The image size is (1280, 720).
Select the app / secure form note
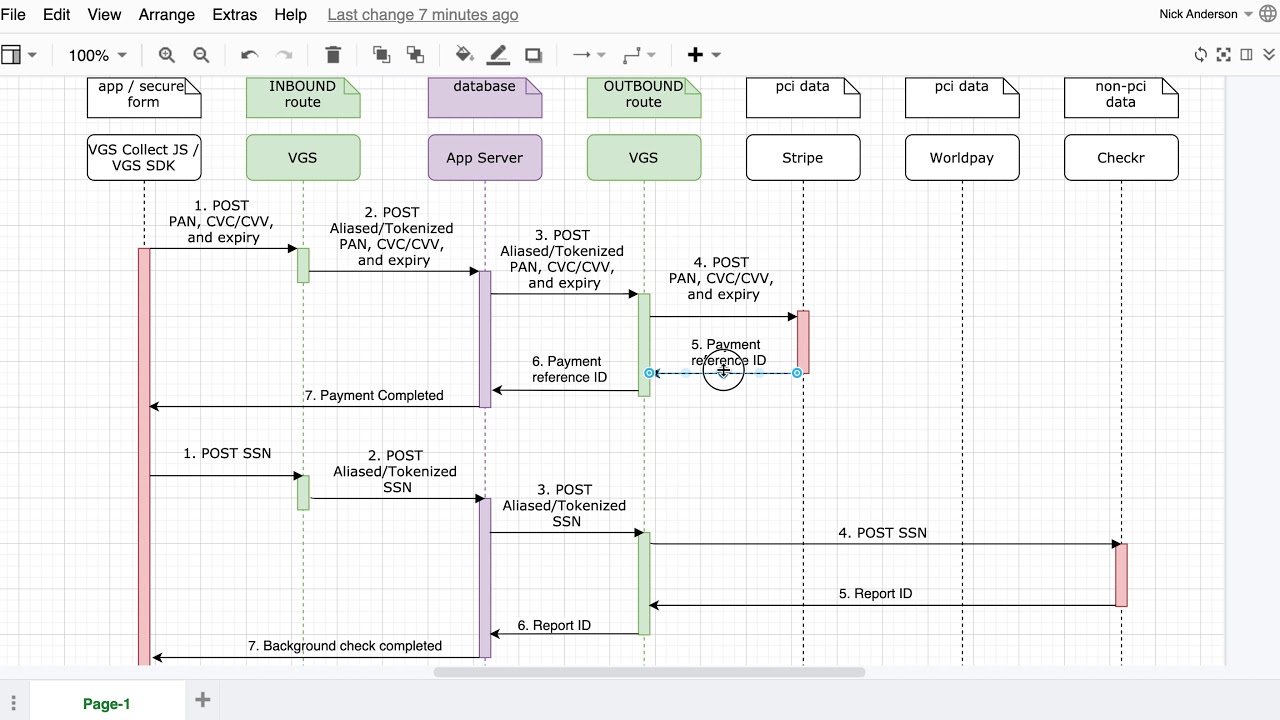click(x=144, y=97)
